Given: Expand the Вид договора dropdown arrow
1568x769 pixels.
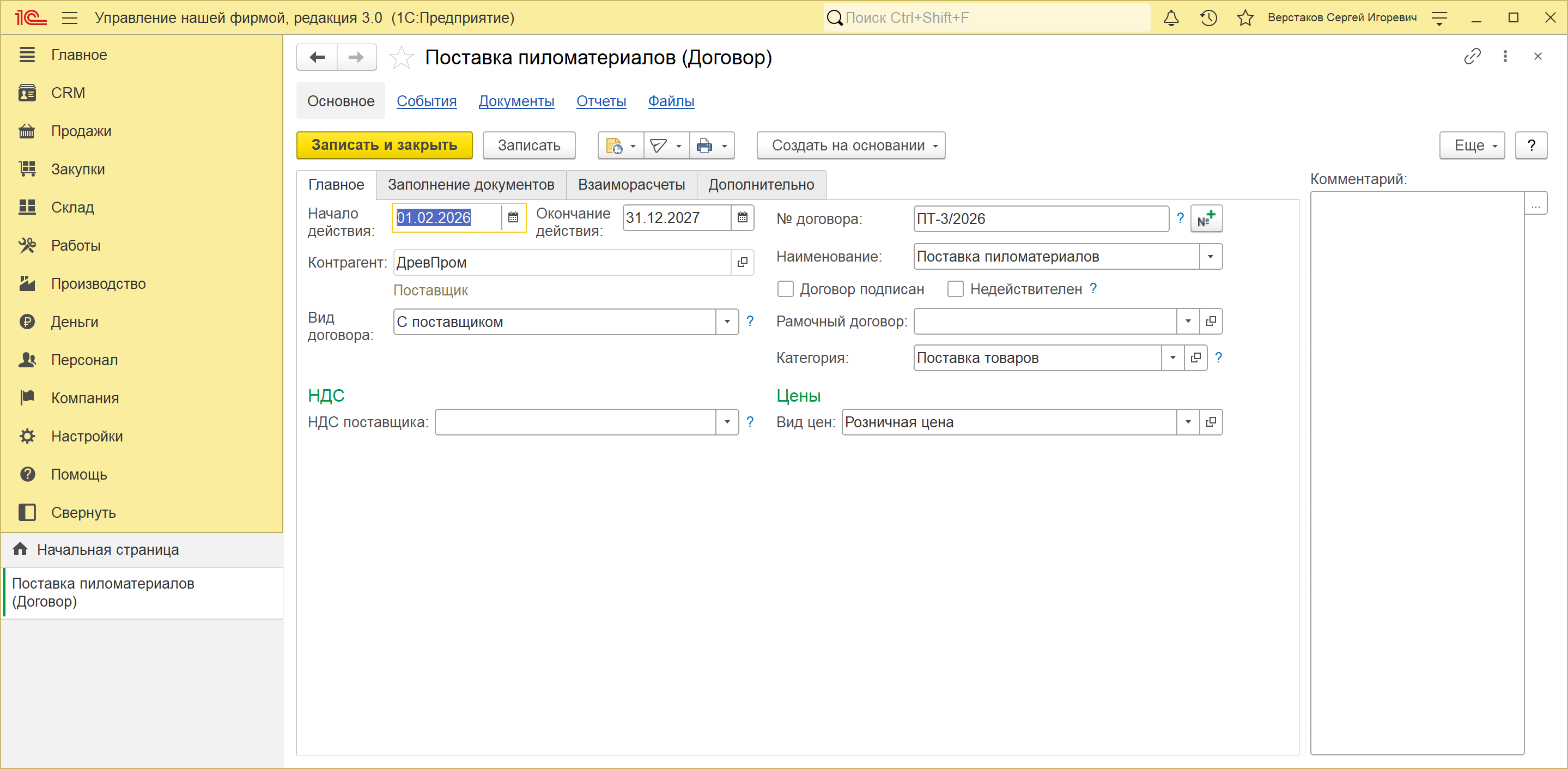Looking at the screenshot, I should 727,322.
